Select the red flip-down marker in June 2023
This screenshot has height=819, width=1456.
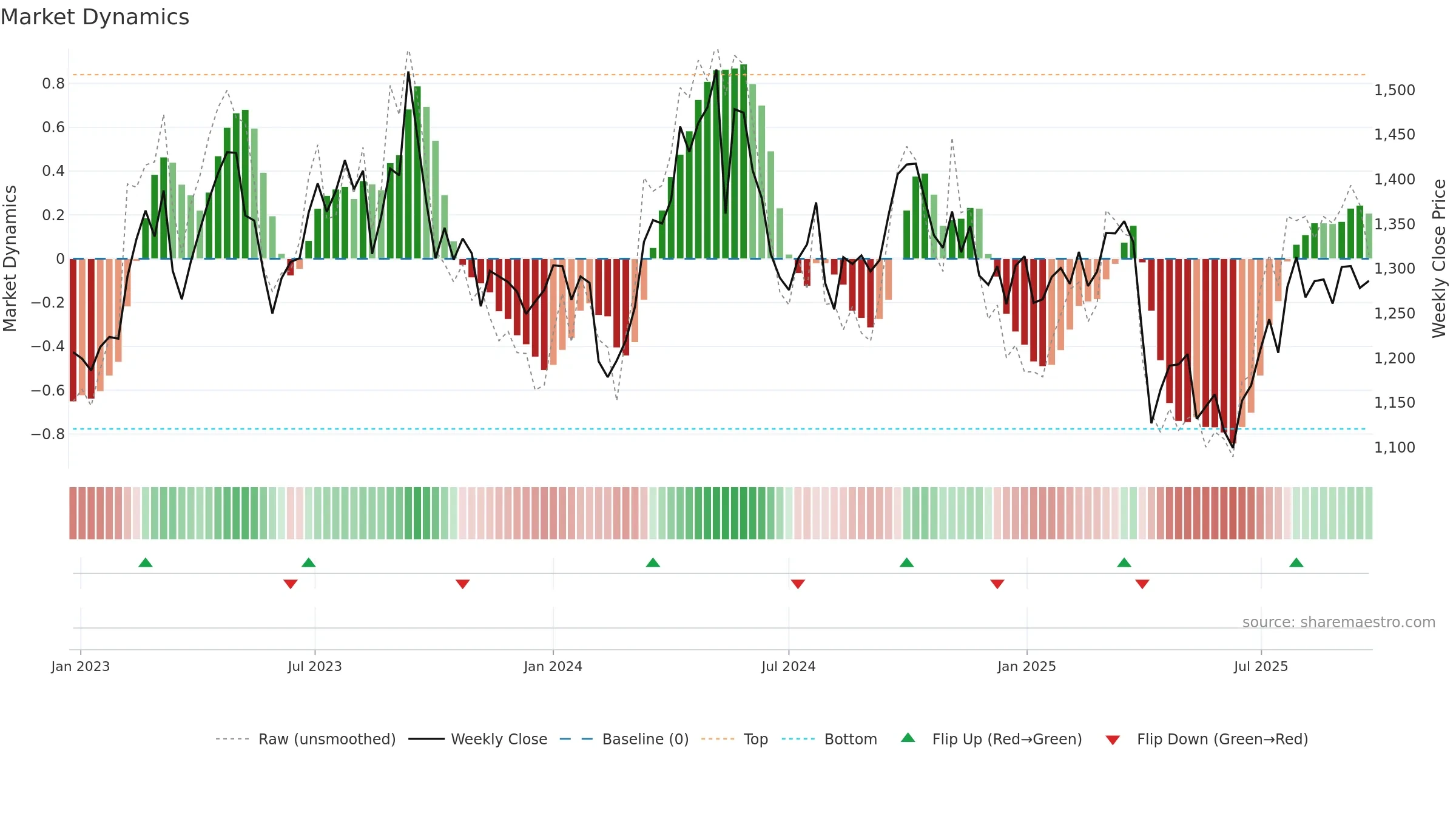291,584
